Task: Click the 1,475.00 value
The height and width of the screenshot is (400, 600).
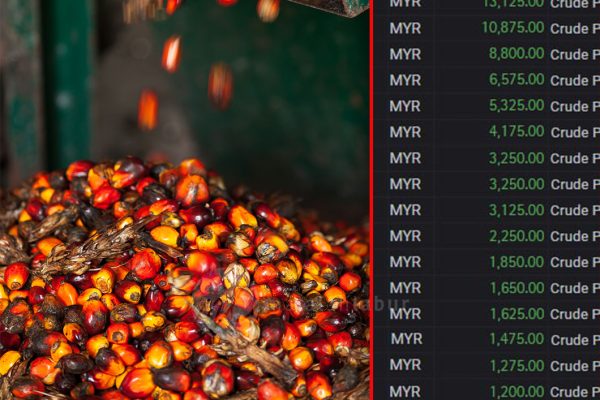Action: (515, 340)
